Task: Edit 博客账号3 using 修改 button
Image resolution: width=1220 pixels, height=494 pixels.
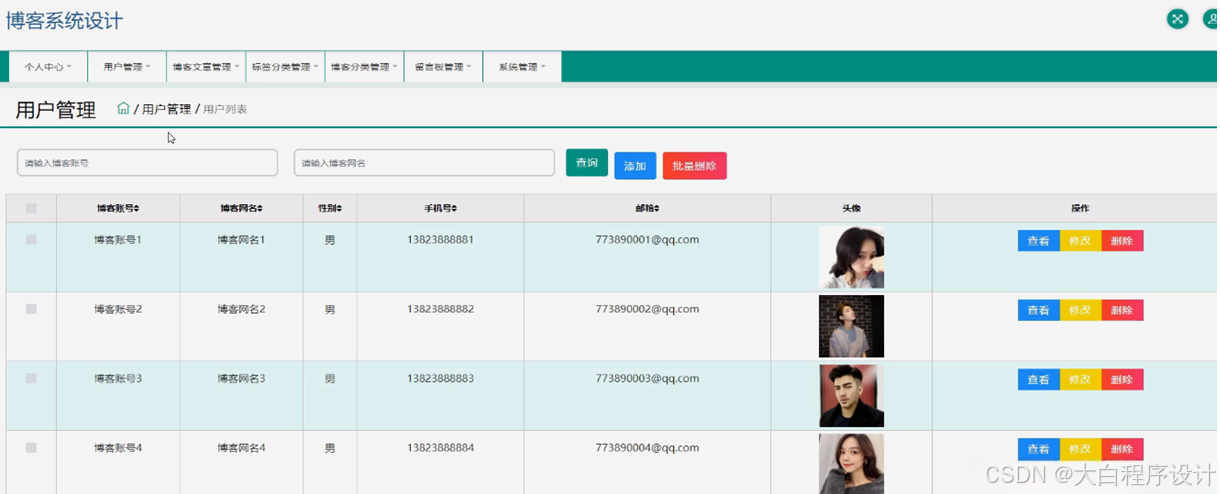Action: (1080, 380)
